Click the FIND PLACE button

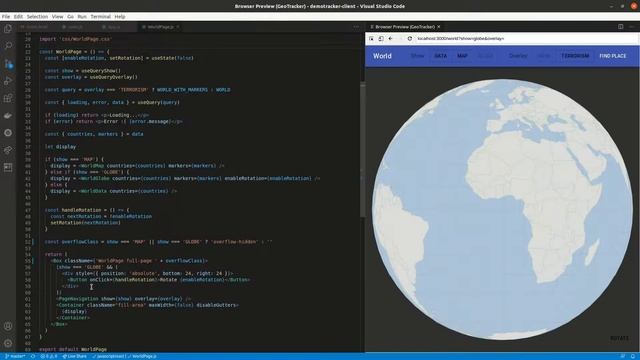[x=613, y=56]
